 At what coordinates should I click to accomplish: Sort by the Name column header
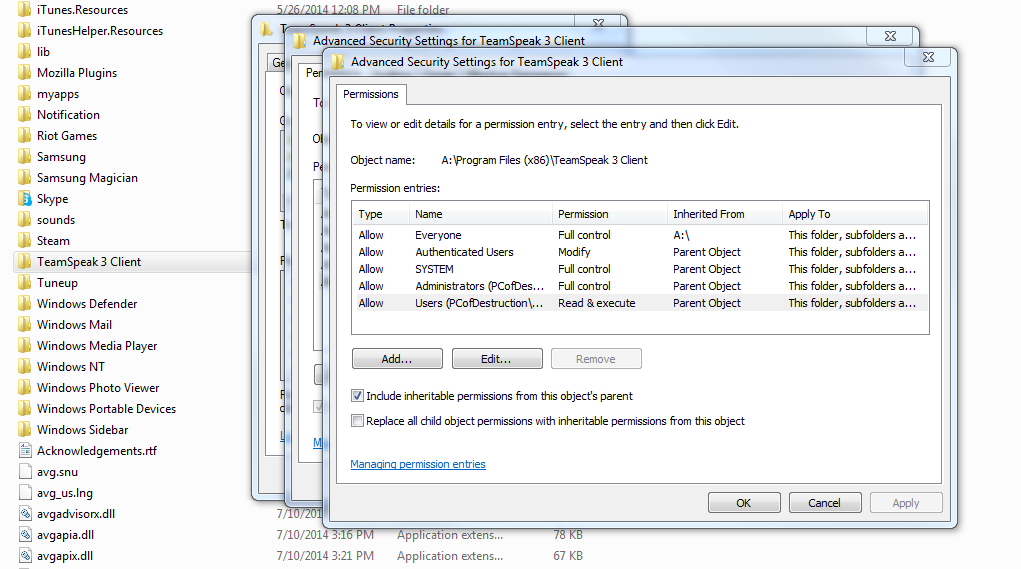click(x=481, y=214)
